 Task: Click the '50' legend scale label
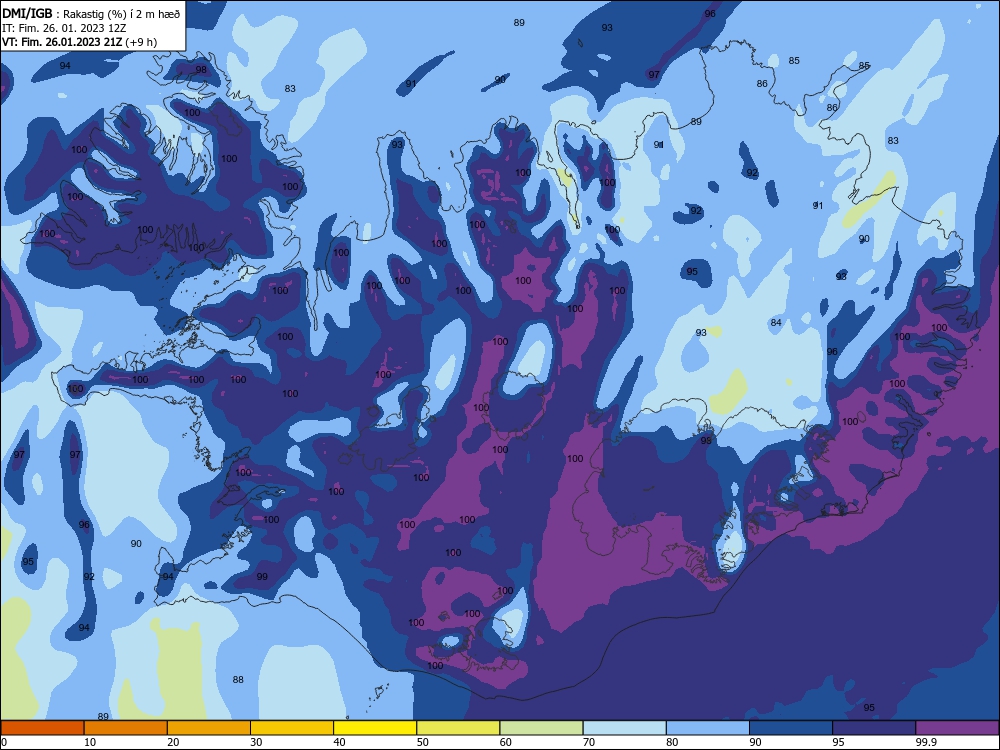[422, 742]
